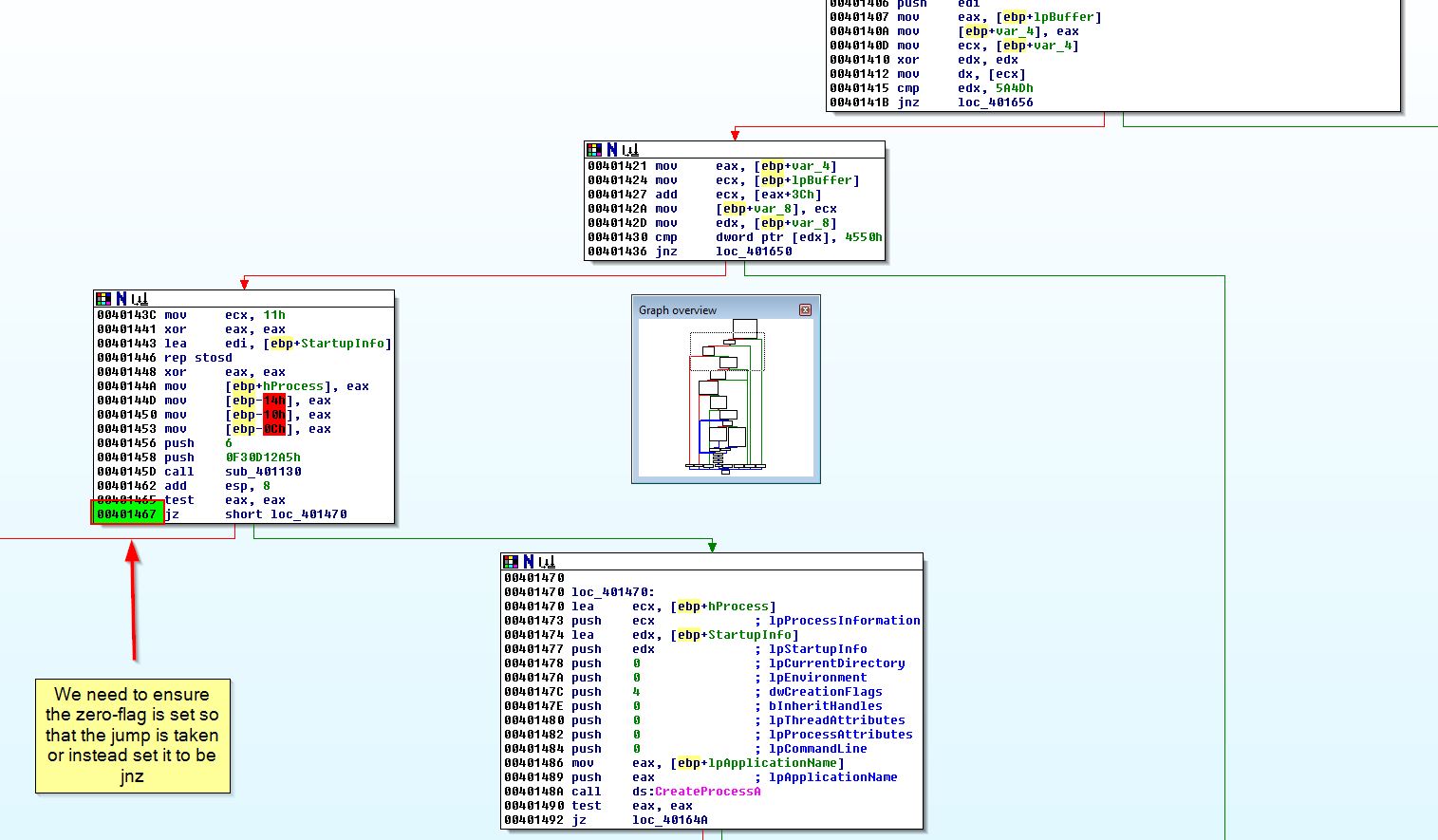Screen dimensions: 1438x840
Task: Click the bInheritHandles comment
Action: tap(818, 706)
